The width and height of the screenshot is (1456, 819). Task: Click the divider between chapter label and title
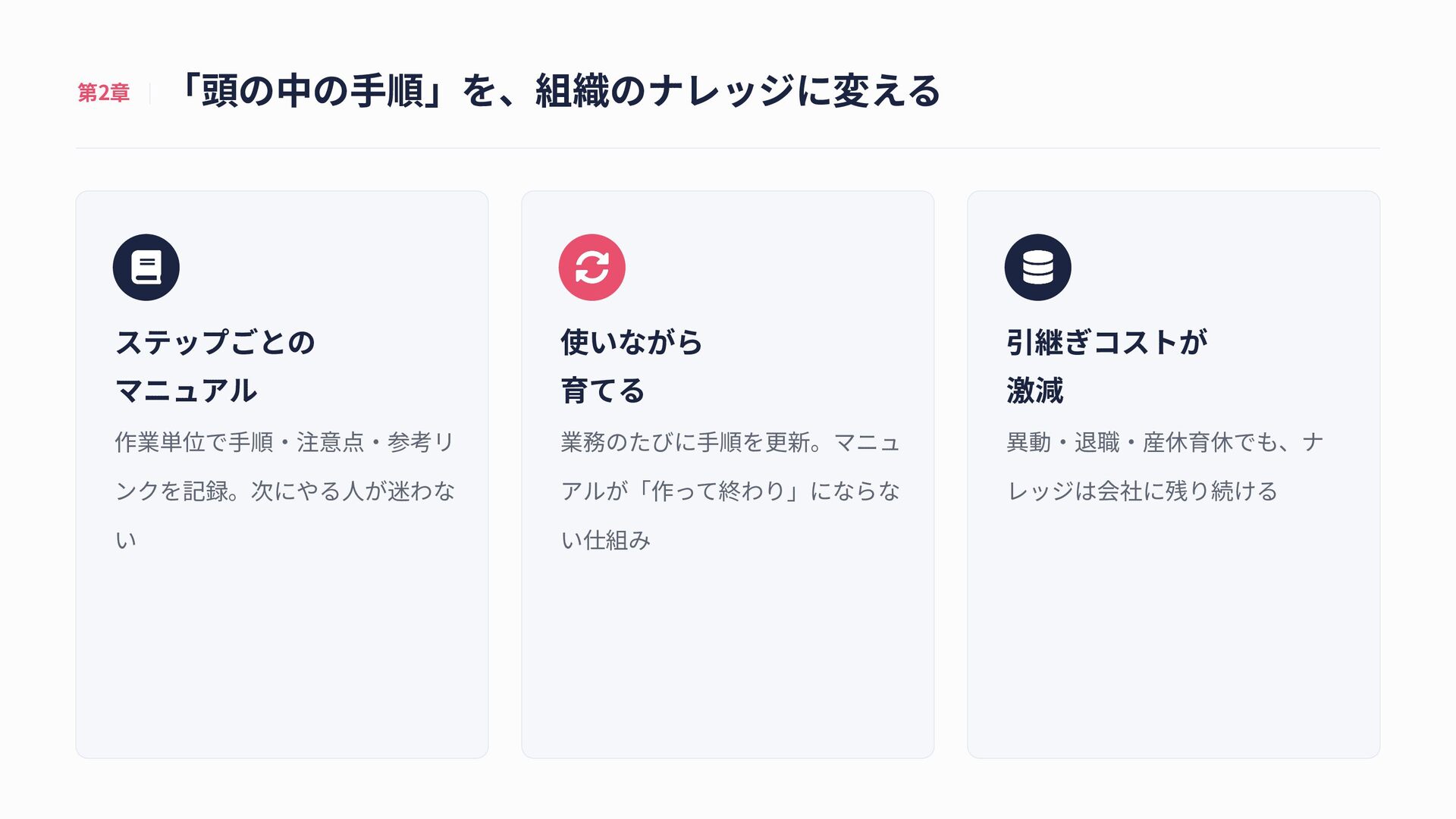point(150,93)
